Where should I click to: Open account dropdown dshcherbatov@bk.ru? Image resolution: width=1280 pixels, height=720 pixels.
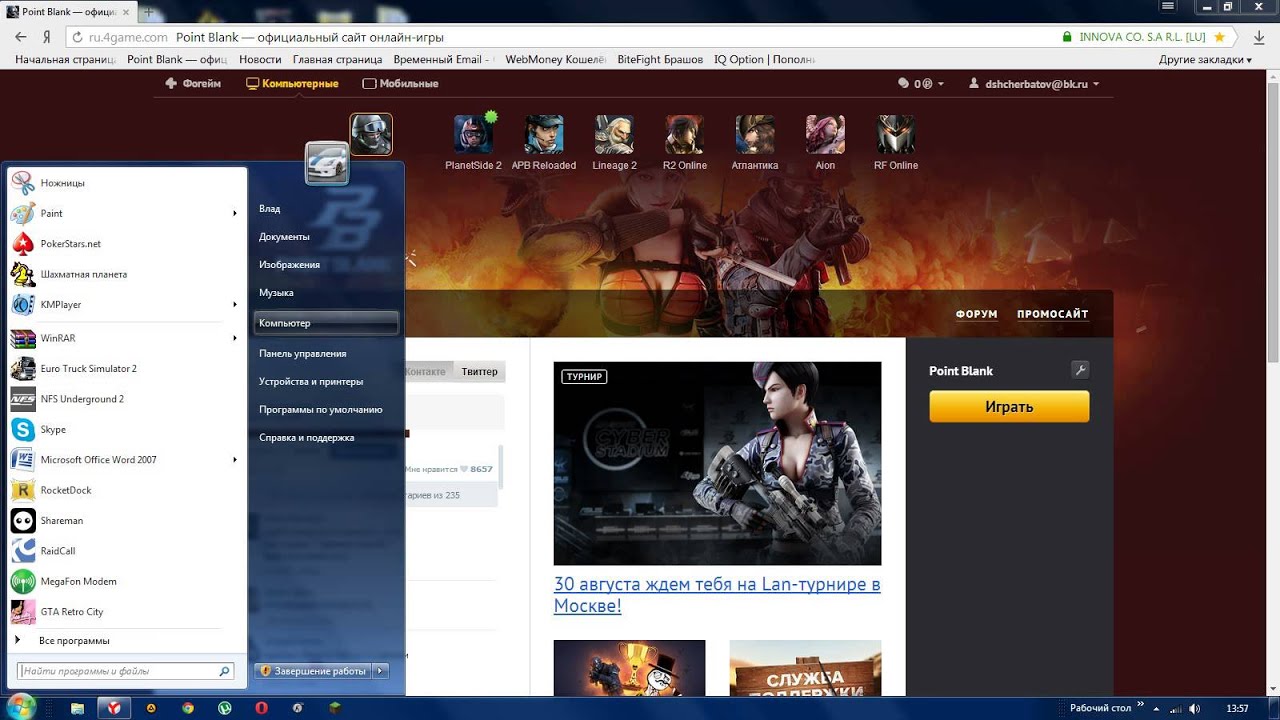(1034, 84)
